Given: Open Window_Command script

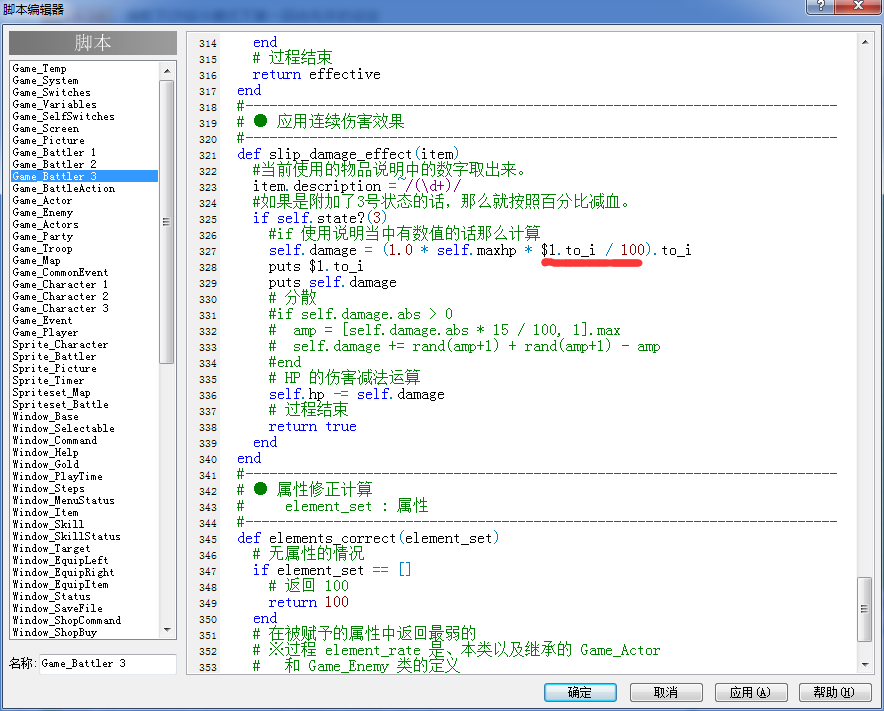Looking at the screenshot, I should click(55, 440).
